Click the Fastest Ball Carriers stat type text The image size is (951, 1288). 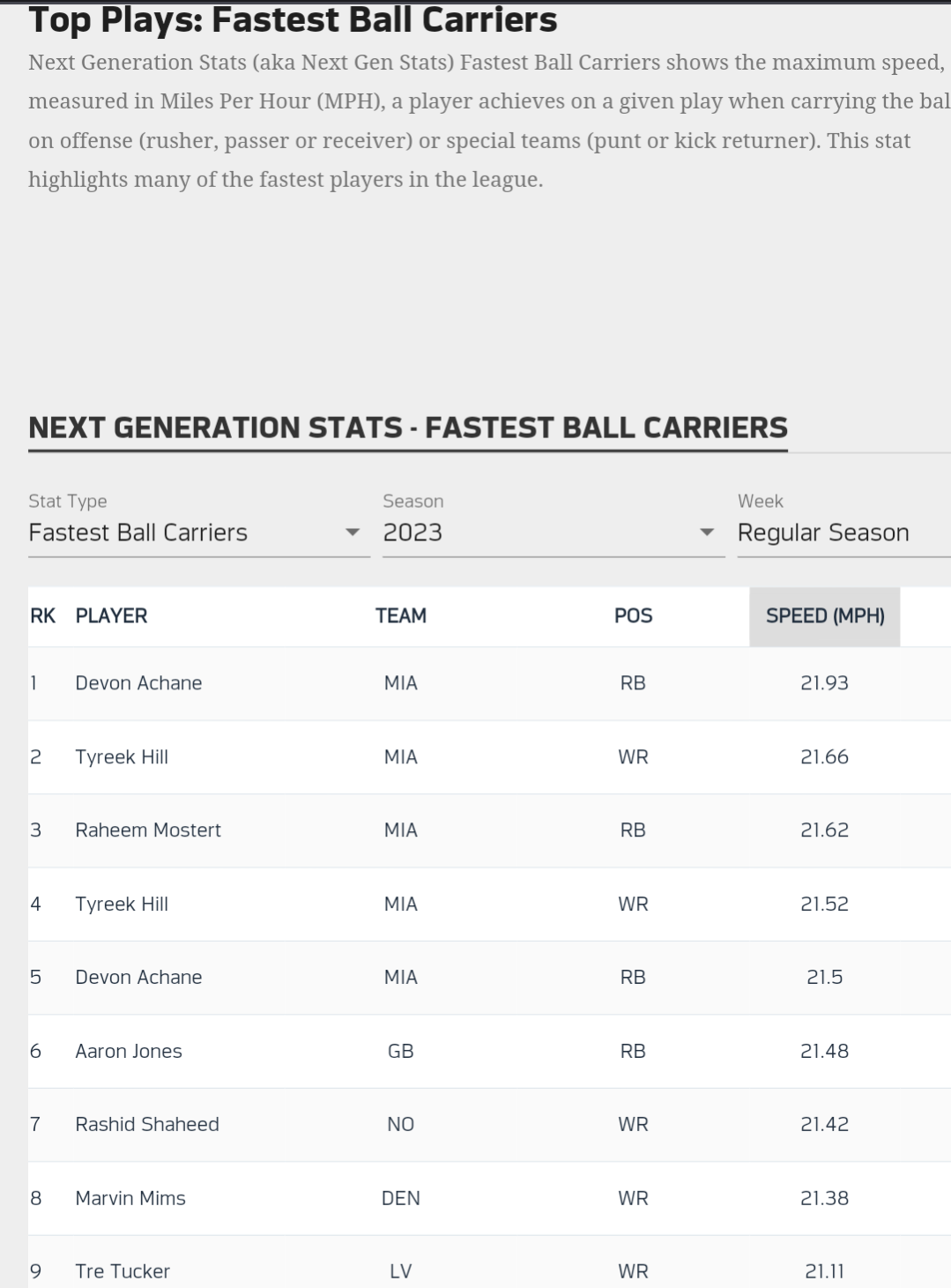click(138, 532)
